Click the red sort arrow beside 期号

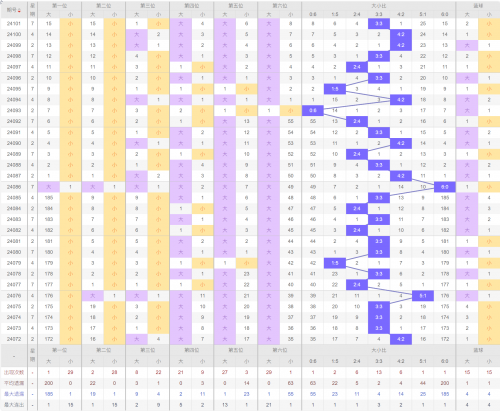(19, 11)
